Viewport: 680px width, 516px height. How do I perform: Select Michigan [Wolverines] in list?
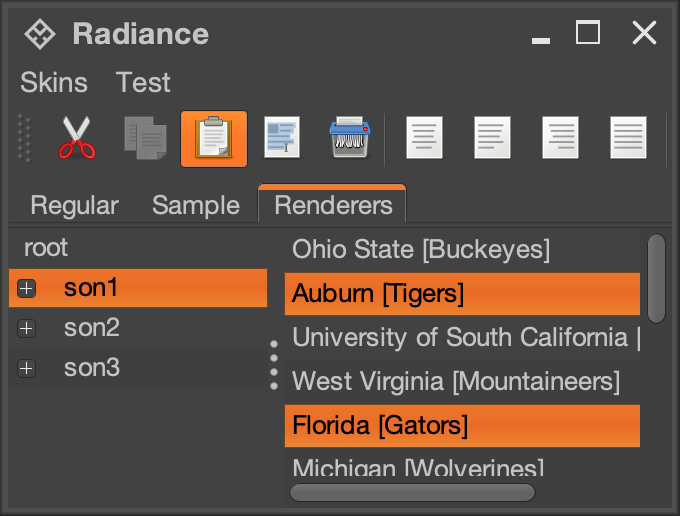tap(462, 463)
